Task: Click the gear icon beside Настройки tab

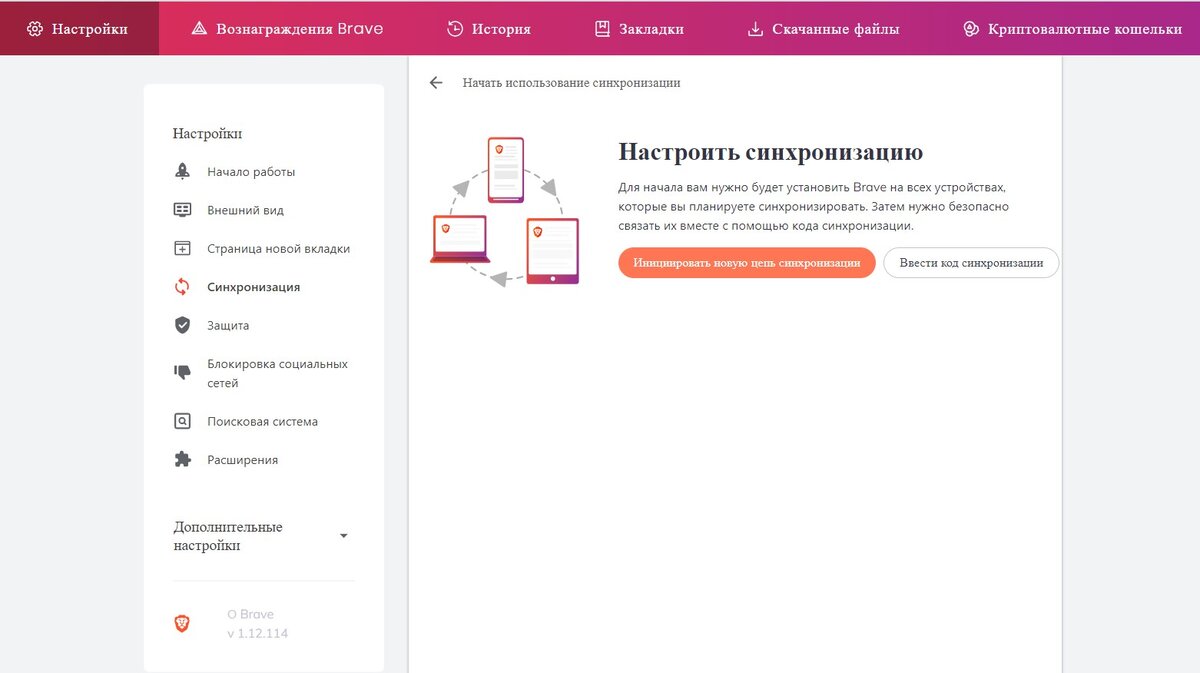Action: pos(35,29)
